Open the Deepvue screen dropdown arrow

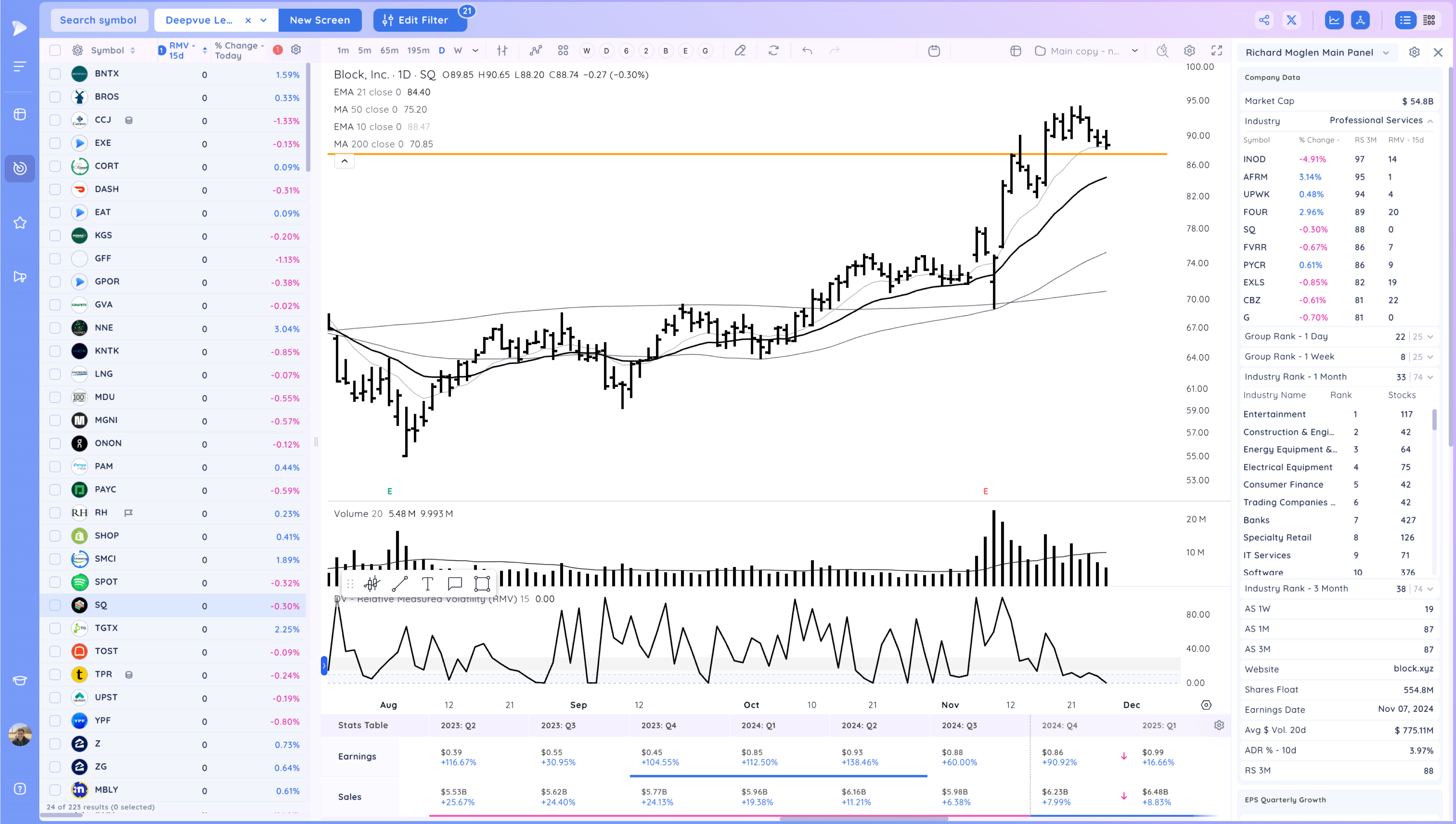pyautogui.click(x=264, y=20)
